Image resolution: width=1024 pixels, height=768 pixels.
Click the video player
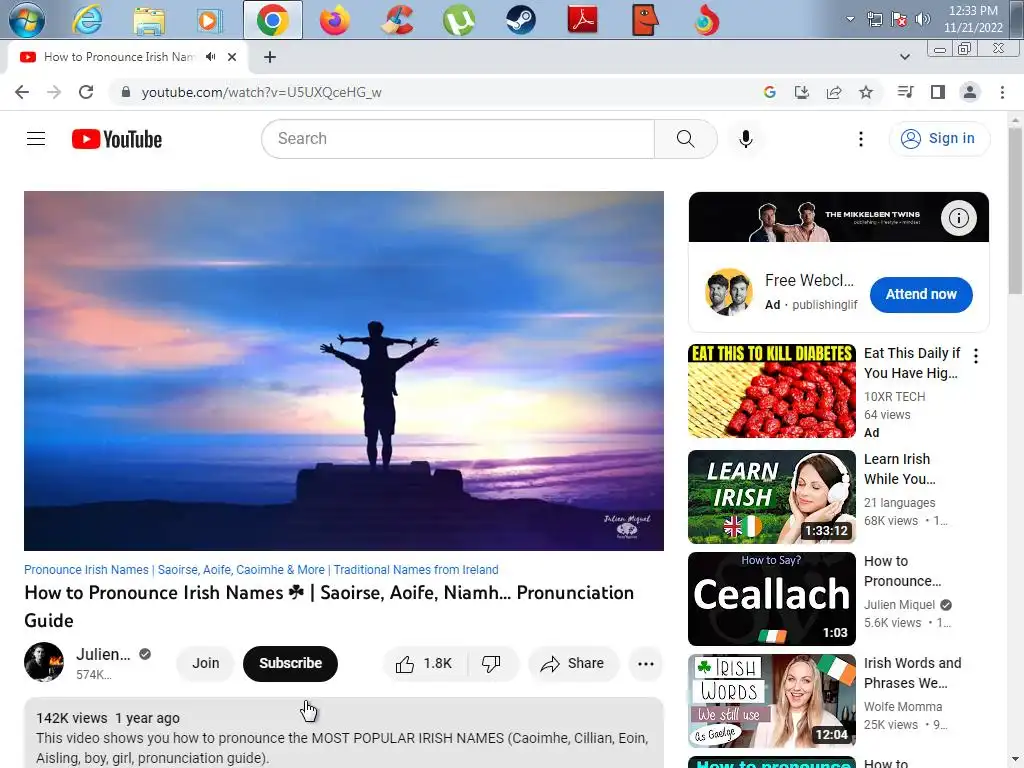coord(344,370)
